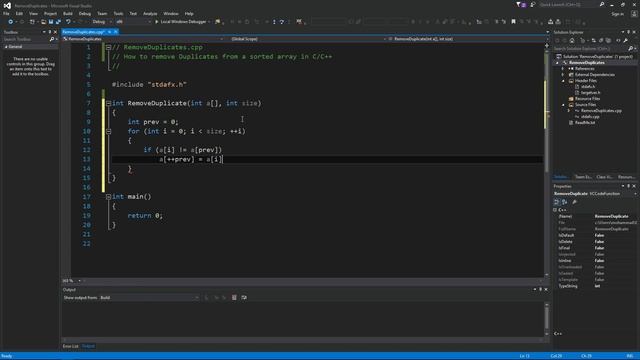
Task: Open the x86 platform dropdown
Action: pyautogui.click(x=133, y=22)
